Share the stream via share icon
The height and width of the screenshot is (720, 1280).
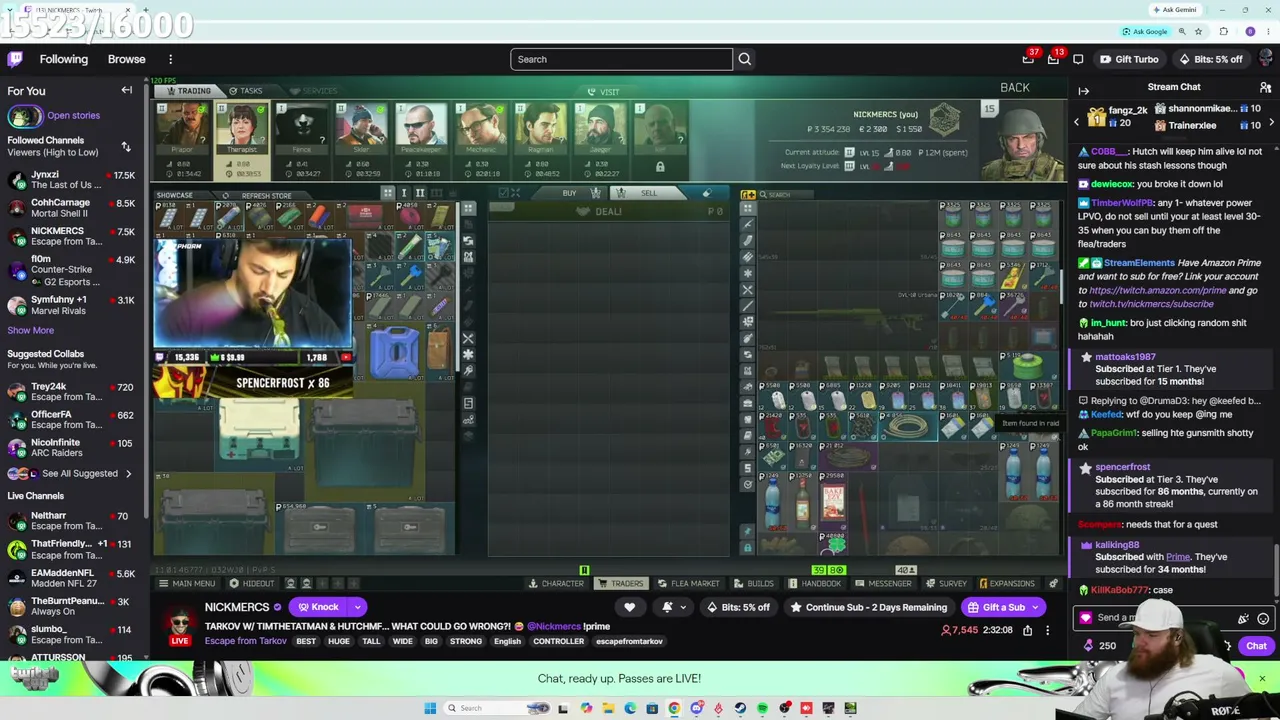[1027, 630]
